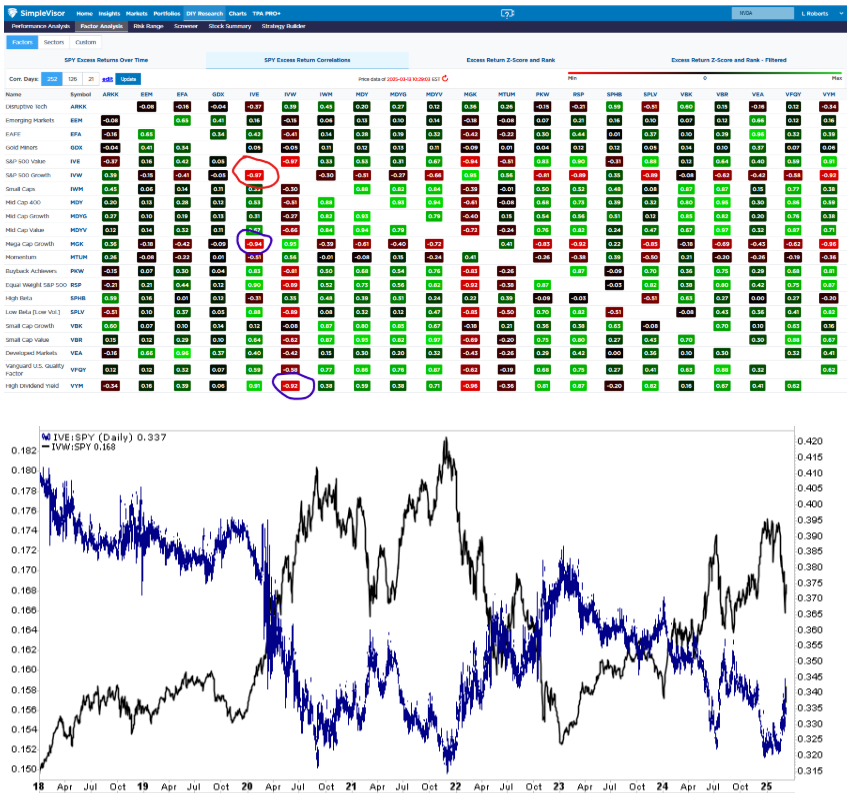The width and height of the screenshot is (855, 805).
Task: Click the VFQY column header
Action: click(793, 94)
